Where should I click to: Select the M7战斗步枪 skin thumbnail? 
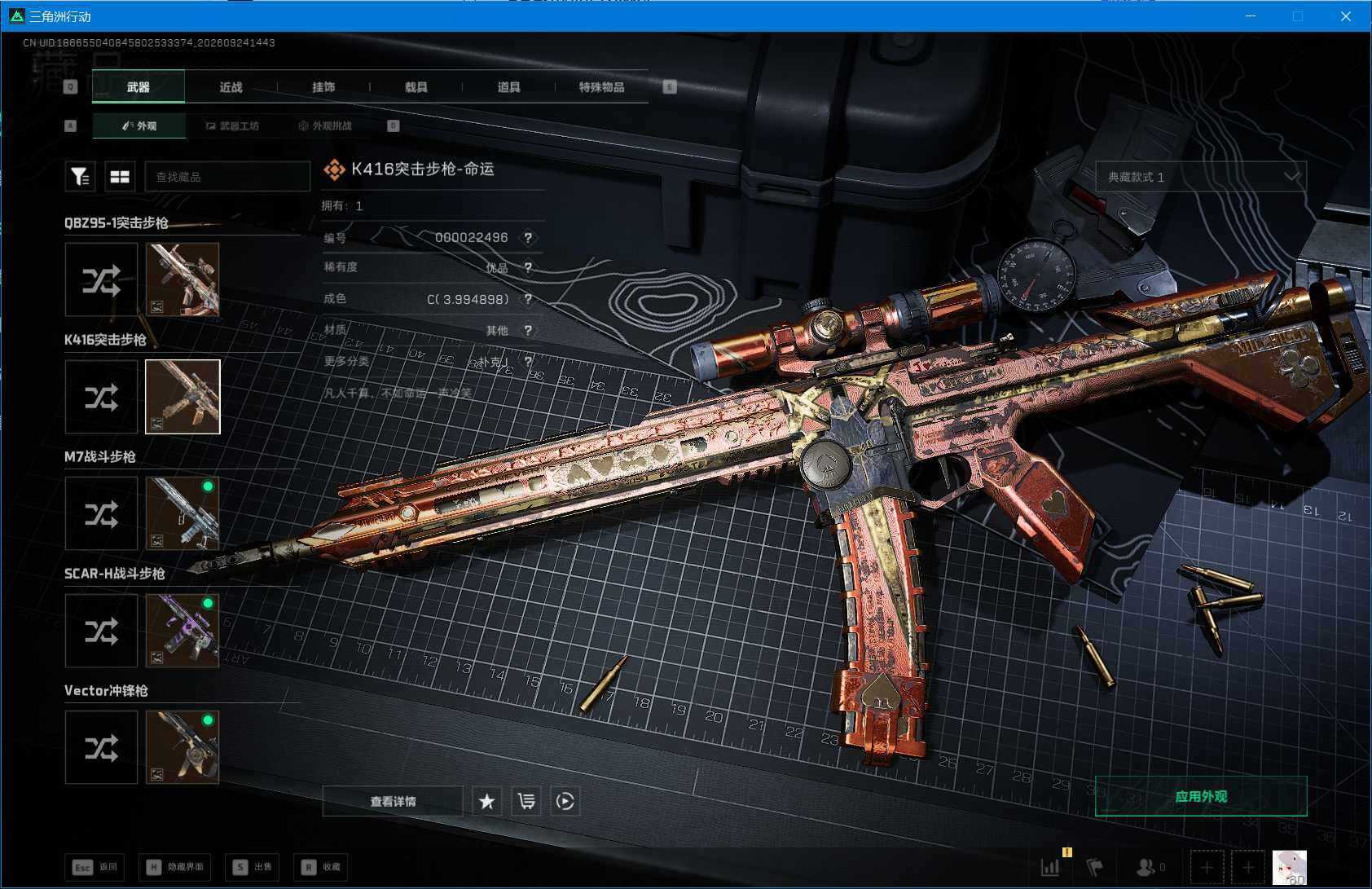tap(182, 513)
